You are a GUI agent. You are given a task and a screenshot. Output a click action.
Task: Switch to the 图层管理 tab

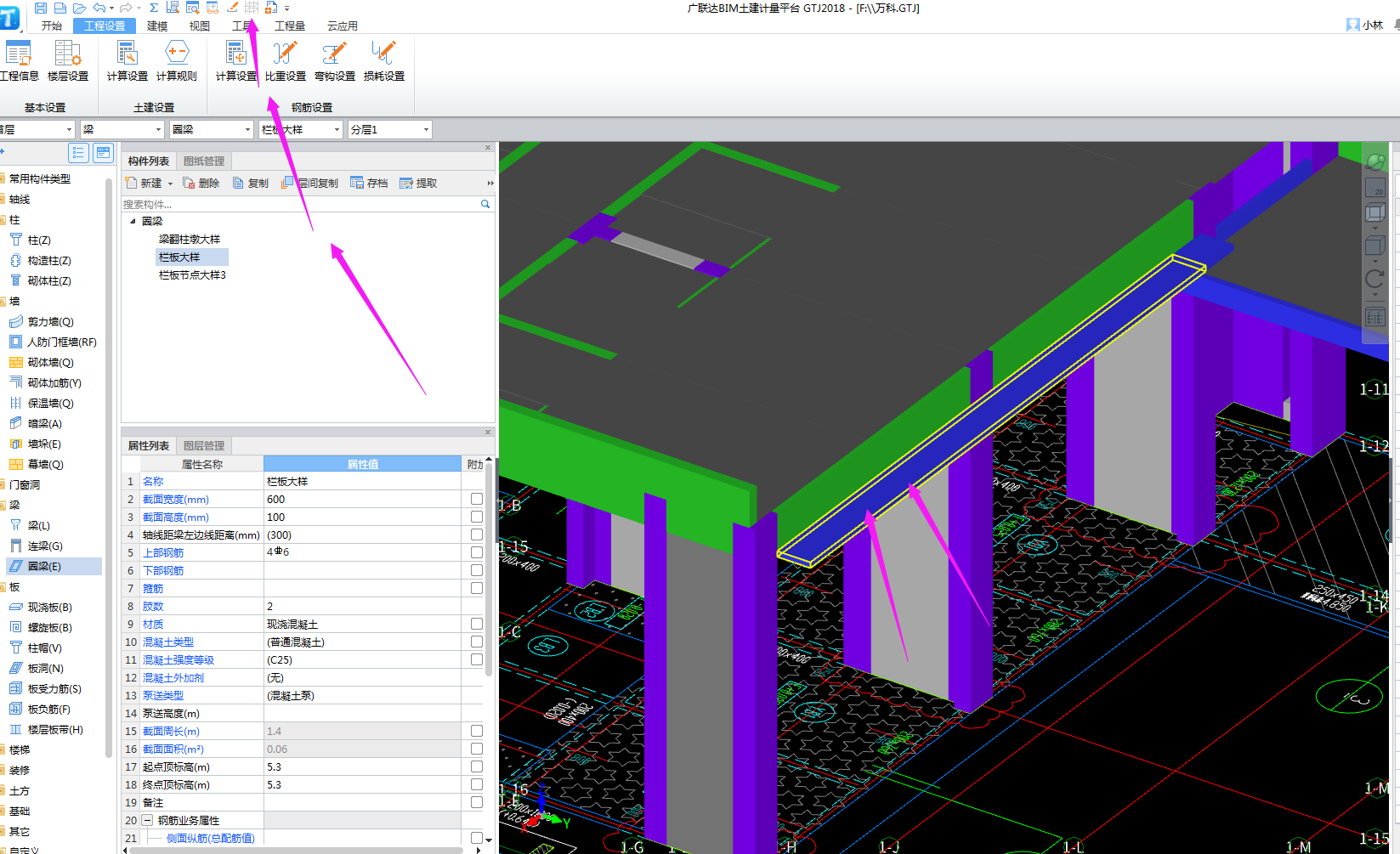[204, 445]
